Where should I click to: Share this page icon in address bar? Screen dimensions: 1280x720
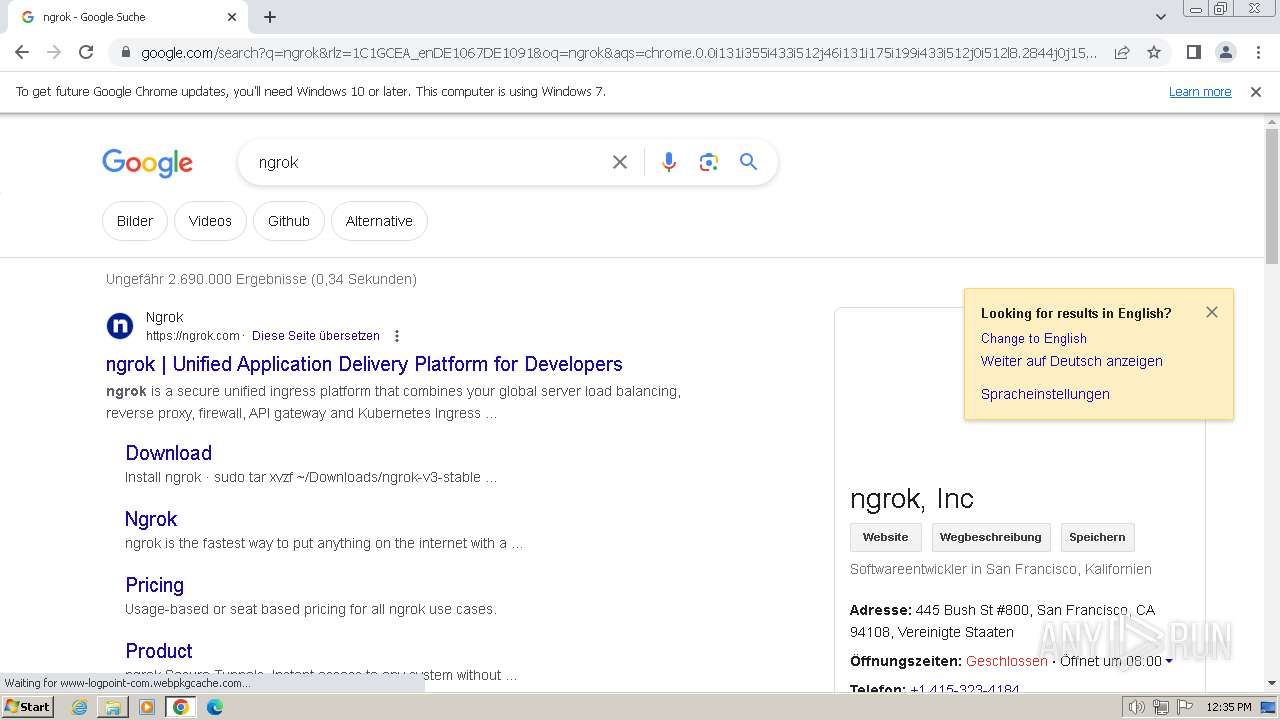click(x=1122, y=52)
